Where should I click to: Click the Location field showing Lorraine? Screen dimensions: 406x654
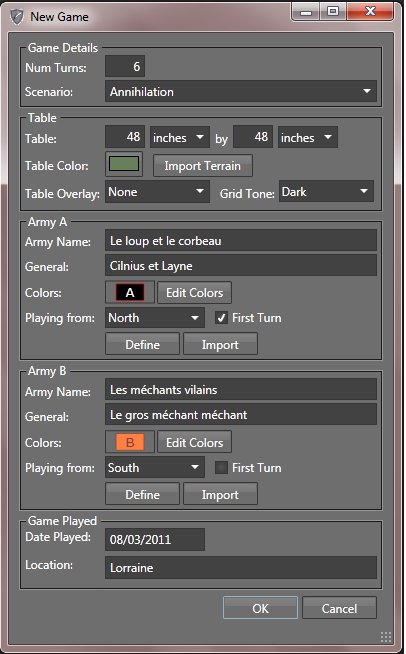[x=241, y=567]
